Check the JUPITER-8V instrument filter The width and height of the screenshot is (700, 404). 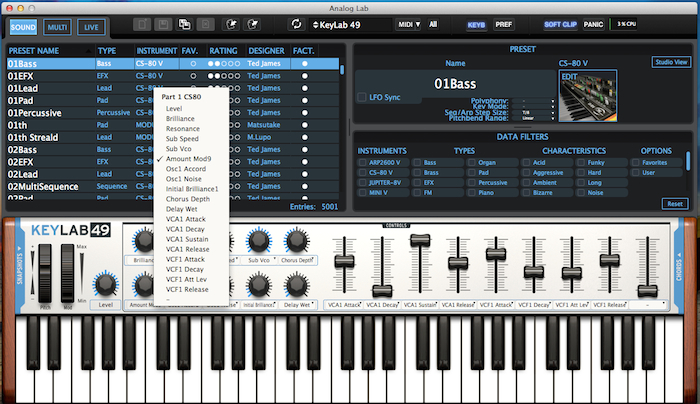(x=362, y=183)
